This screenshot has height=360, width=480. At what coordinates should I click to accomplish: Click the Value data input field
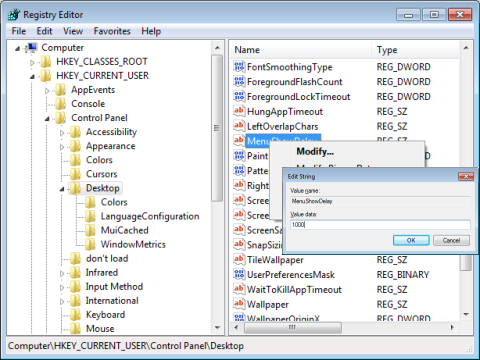380,225
